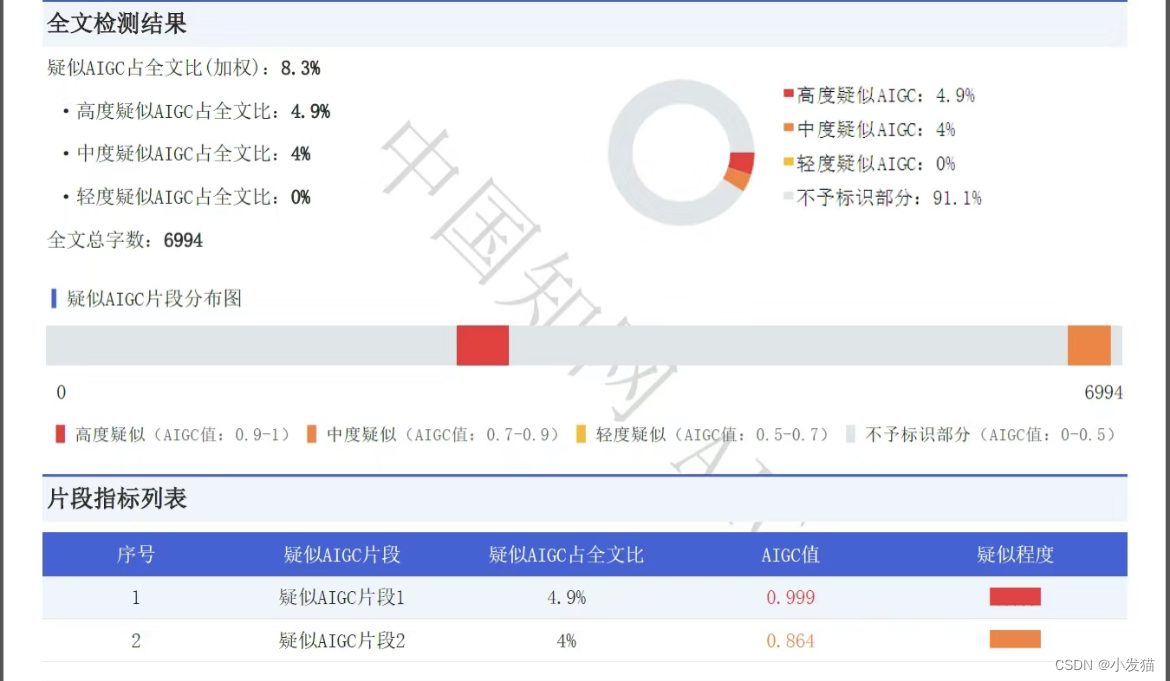
Task: Click the yellow 轻度疑似 legend color square
Action: point(581,434)
